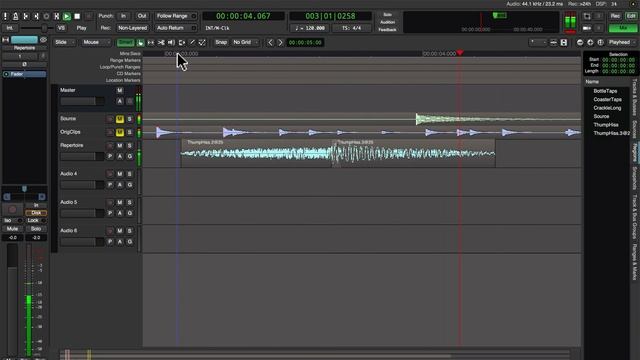
Task: Open the Ranges & Marks sidebar tab
Action: [635, 262]
